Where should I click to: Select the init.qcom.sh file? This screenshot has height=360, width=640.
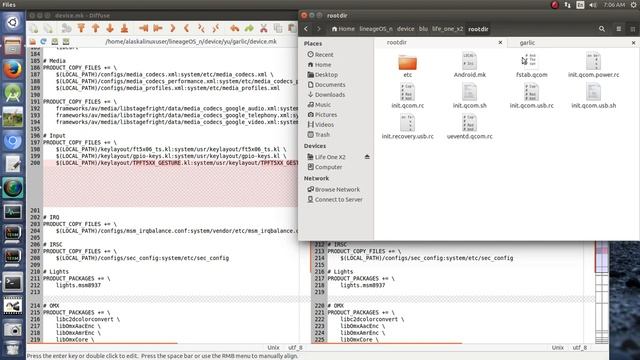(469, 96)
